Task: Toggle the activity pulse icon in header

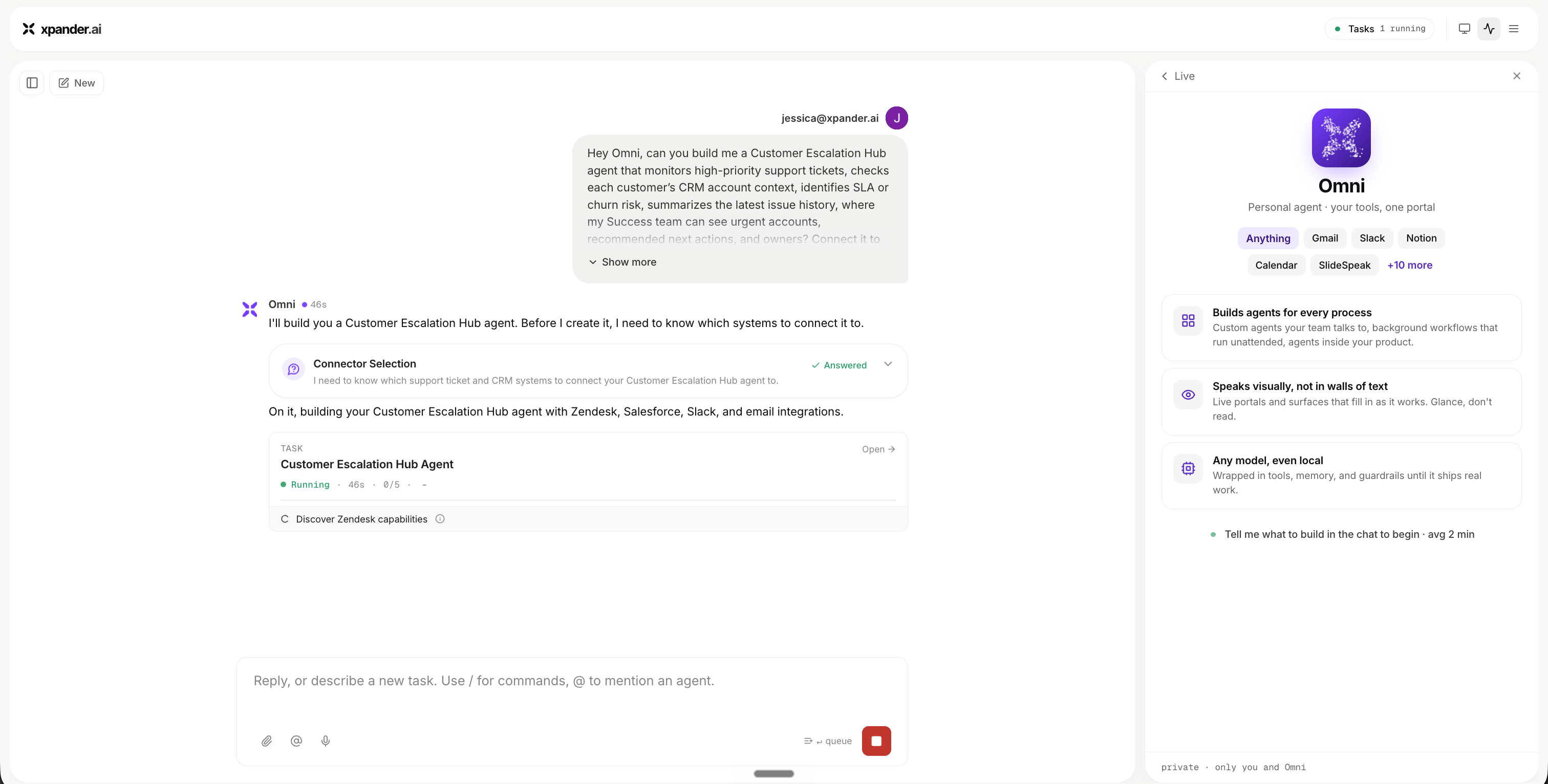Action: pos(1489,29)
